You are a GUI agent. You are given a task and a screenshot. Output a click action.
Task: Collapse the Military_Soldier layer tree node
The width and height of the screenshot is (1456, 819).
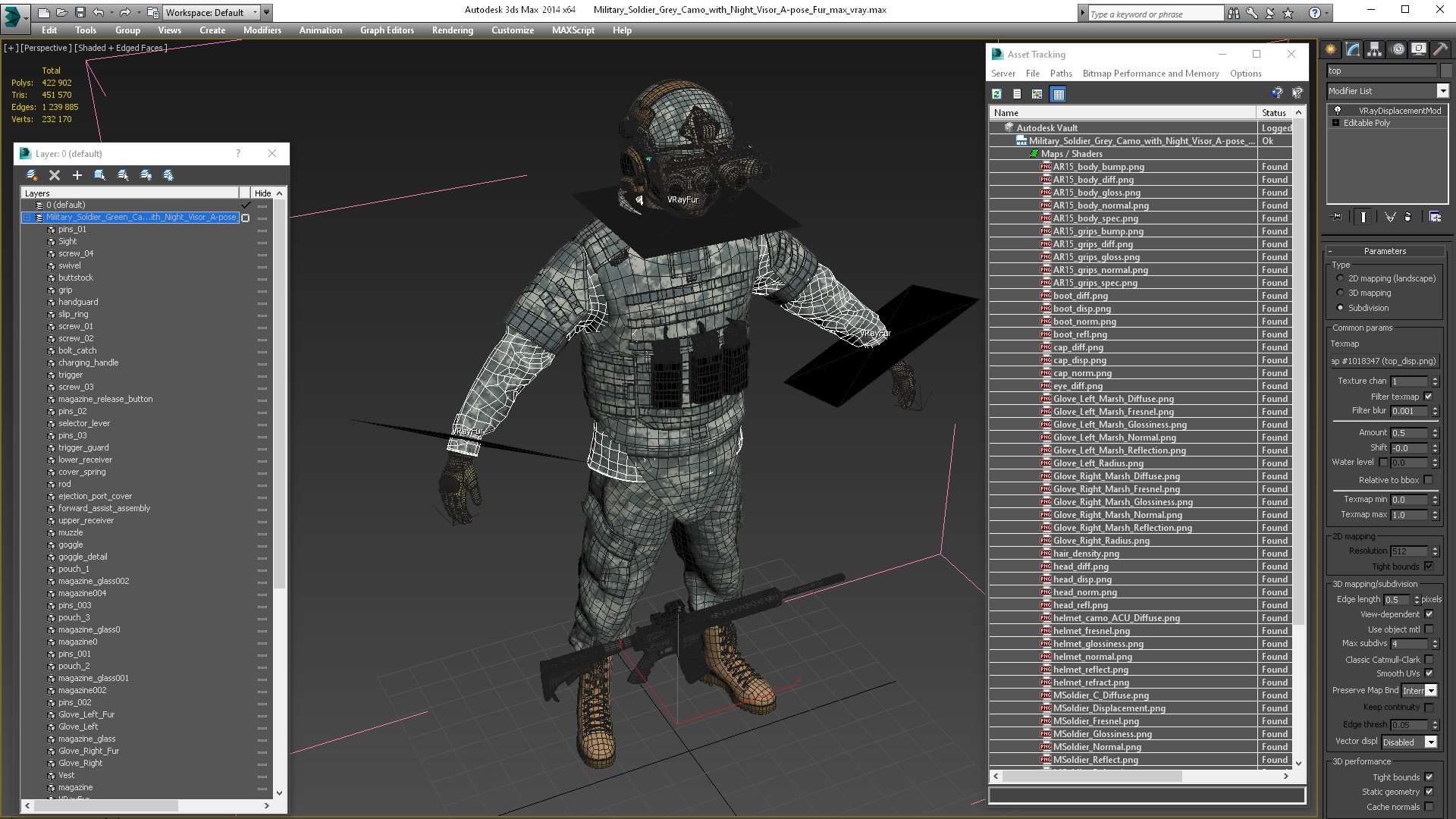(x=27, y=218)
